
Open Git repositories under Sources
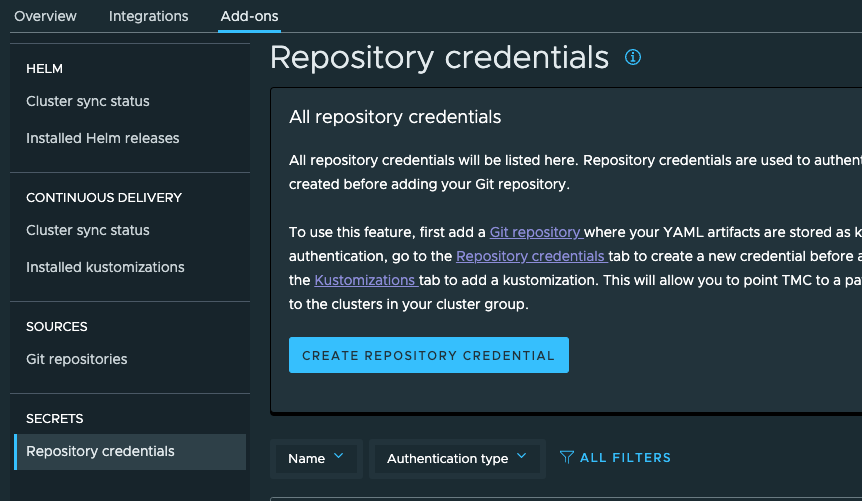[x=77, y=359]
